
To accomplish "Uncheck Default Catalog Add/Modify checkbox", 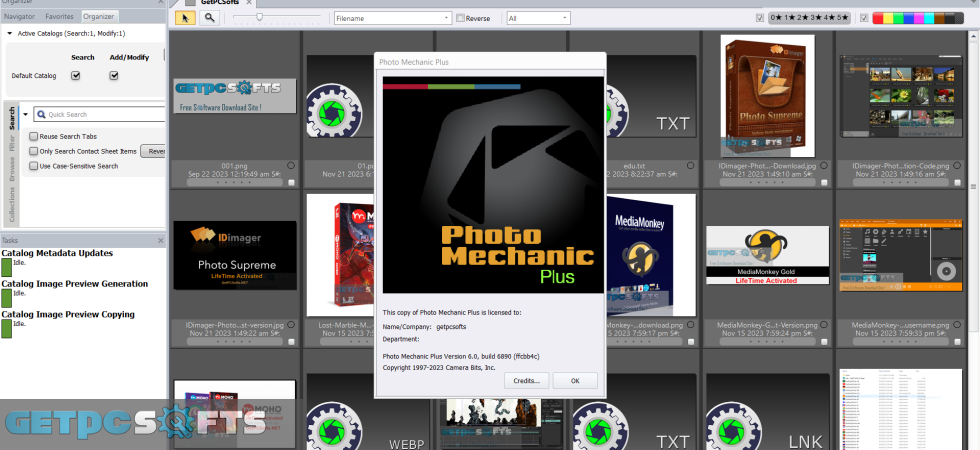I will click(114, 76).
